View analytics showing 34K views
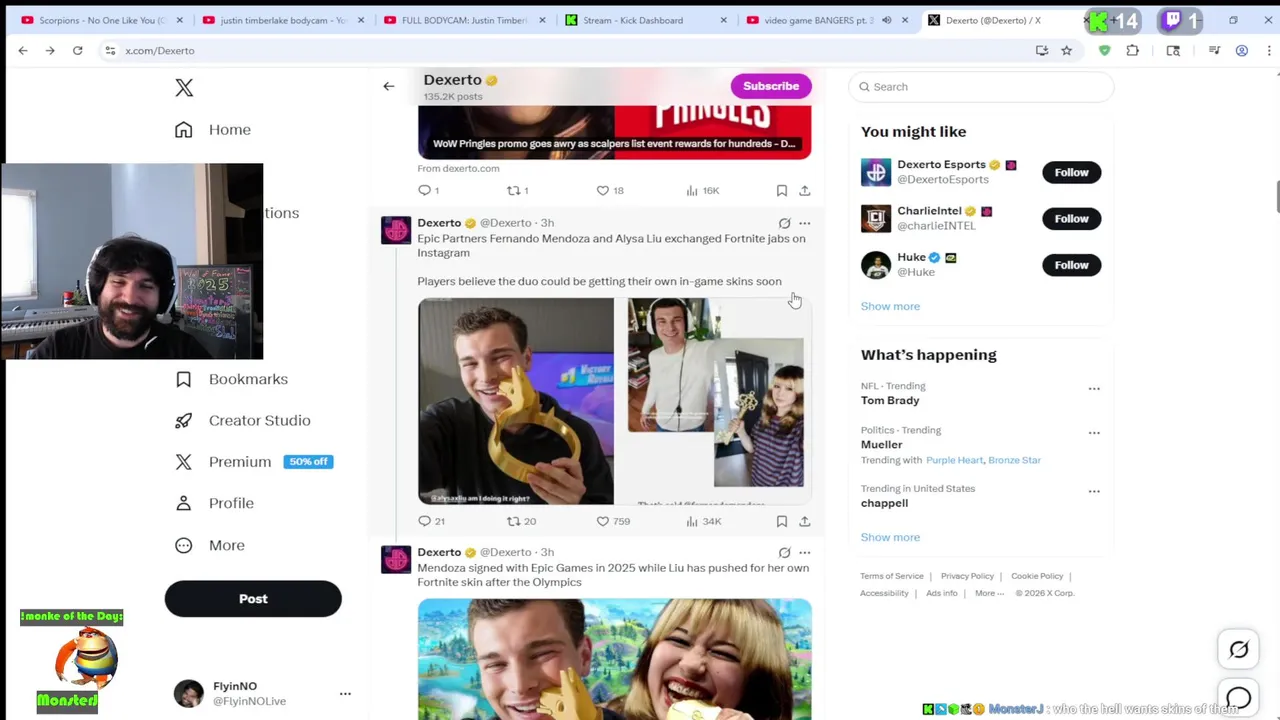Image resolution: width=1280 pixels, height=720 pixels. 703,521
